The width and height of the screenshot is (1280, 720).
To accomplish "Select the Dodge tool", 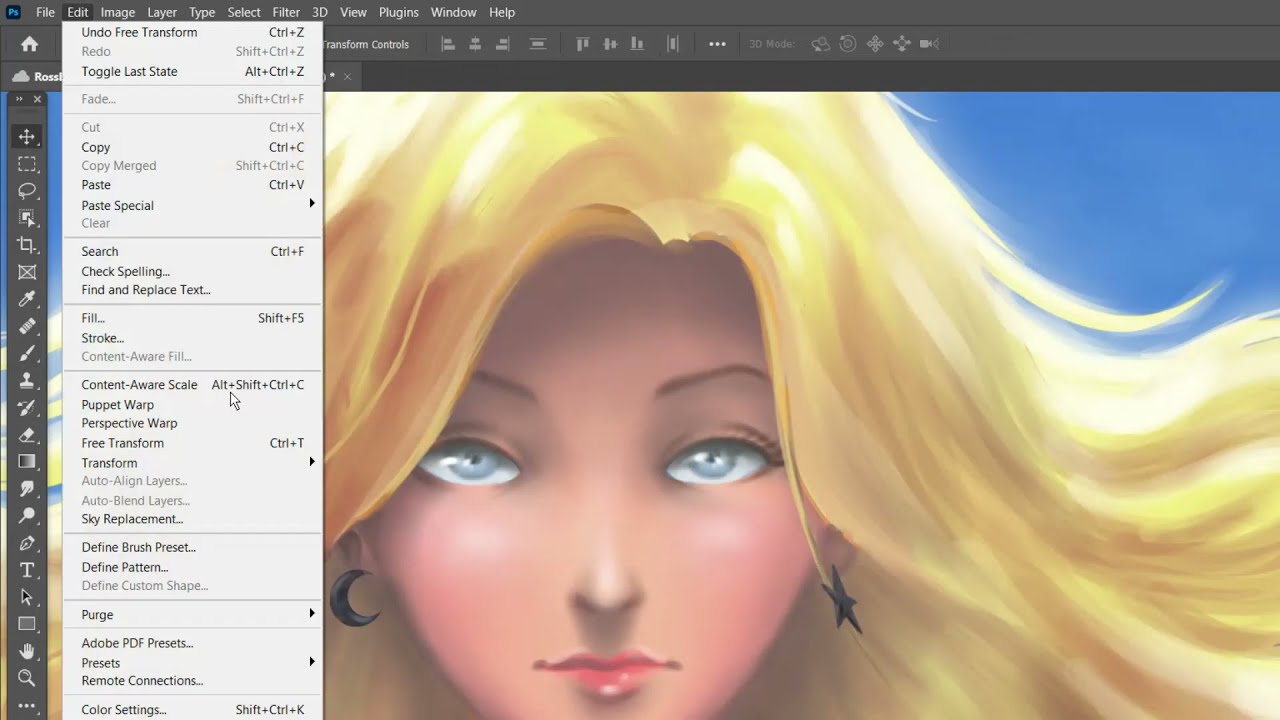I will [27, 515].
